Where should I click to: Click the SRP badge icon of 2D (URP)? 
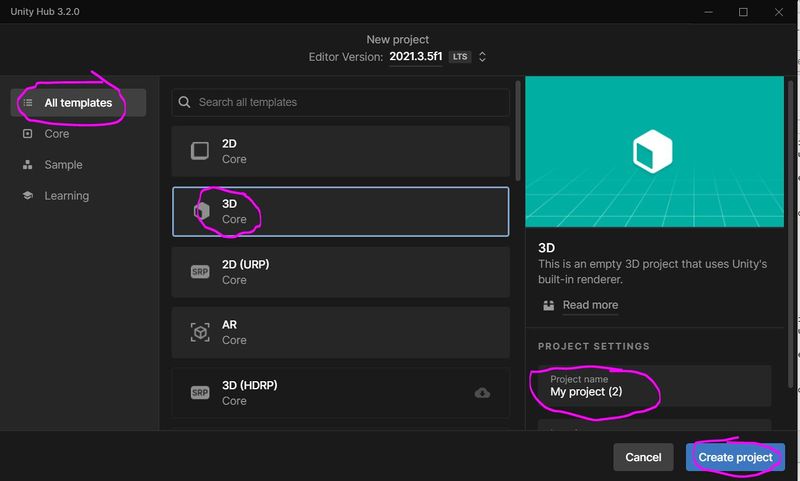(x=200, y=272)
